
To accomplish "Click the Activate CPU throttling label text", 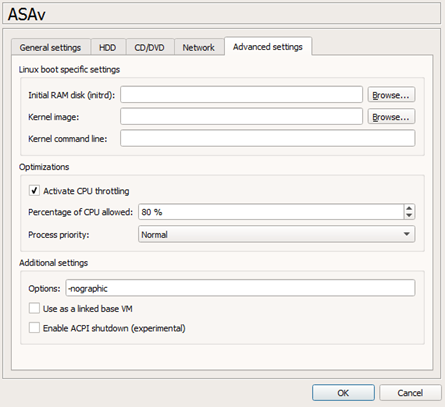I will 86,191.
